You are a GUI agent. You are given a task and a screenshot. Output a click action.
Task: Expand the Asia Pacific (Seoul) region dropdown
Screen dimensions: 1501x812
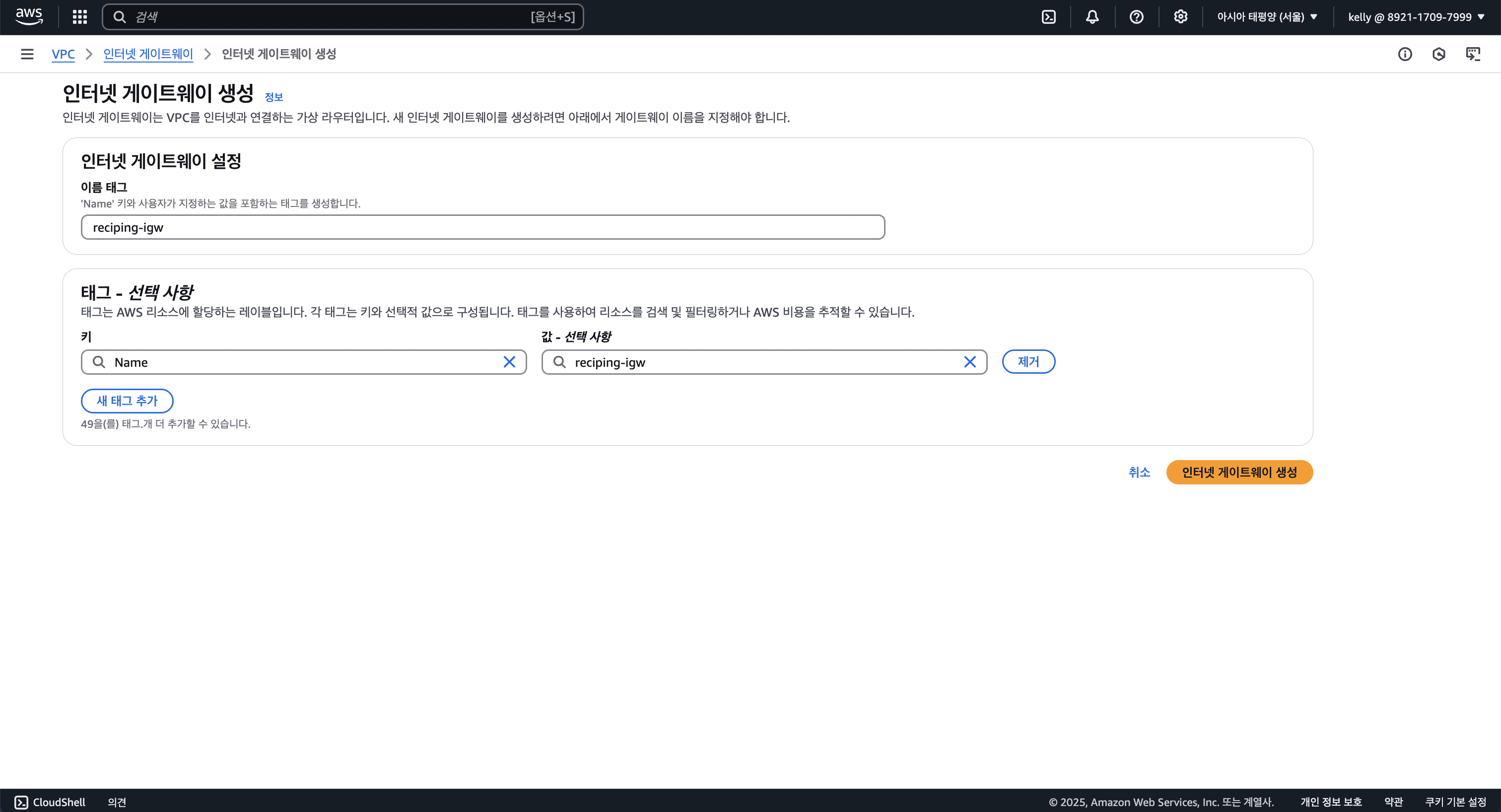pos(1267,17)
